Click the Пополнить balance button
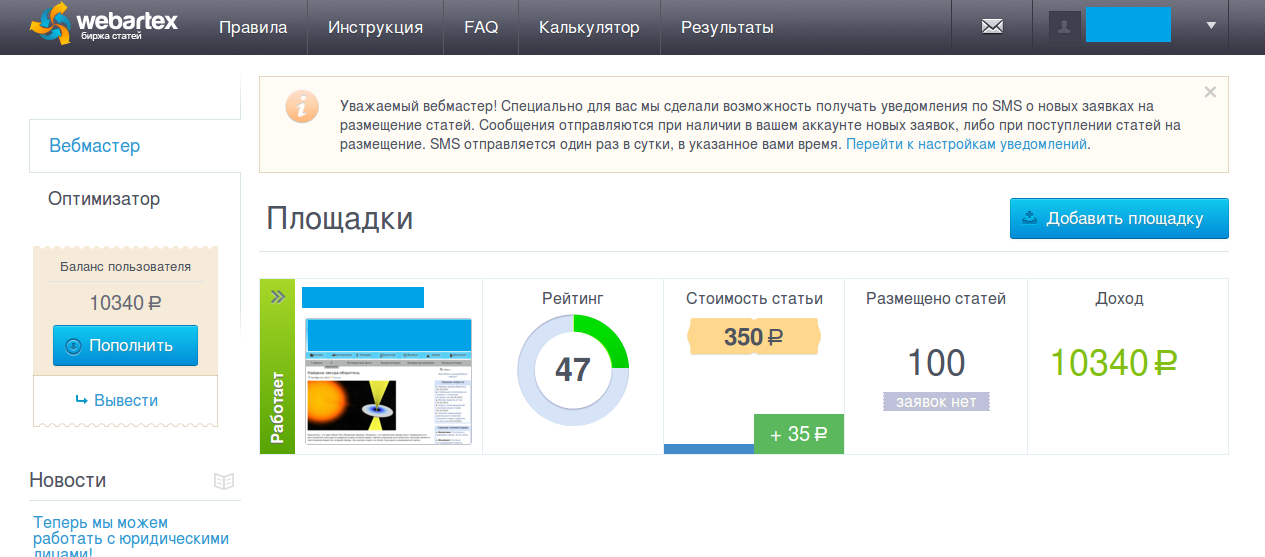The image size is (1265, 557). pos(125,346)
